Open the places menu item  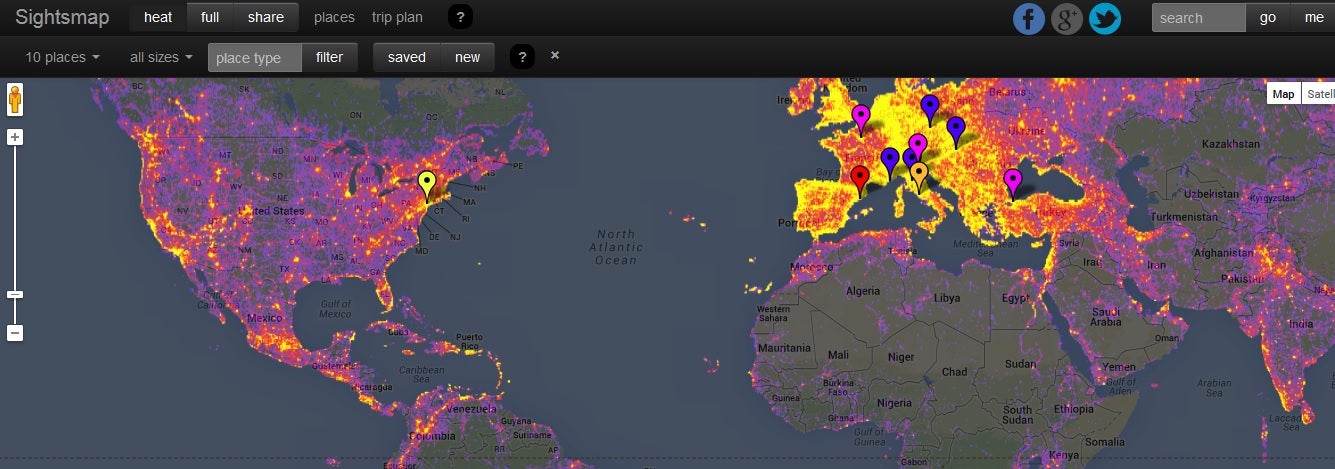pos(334,17)
